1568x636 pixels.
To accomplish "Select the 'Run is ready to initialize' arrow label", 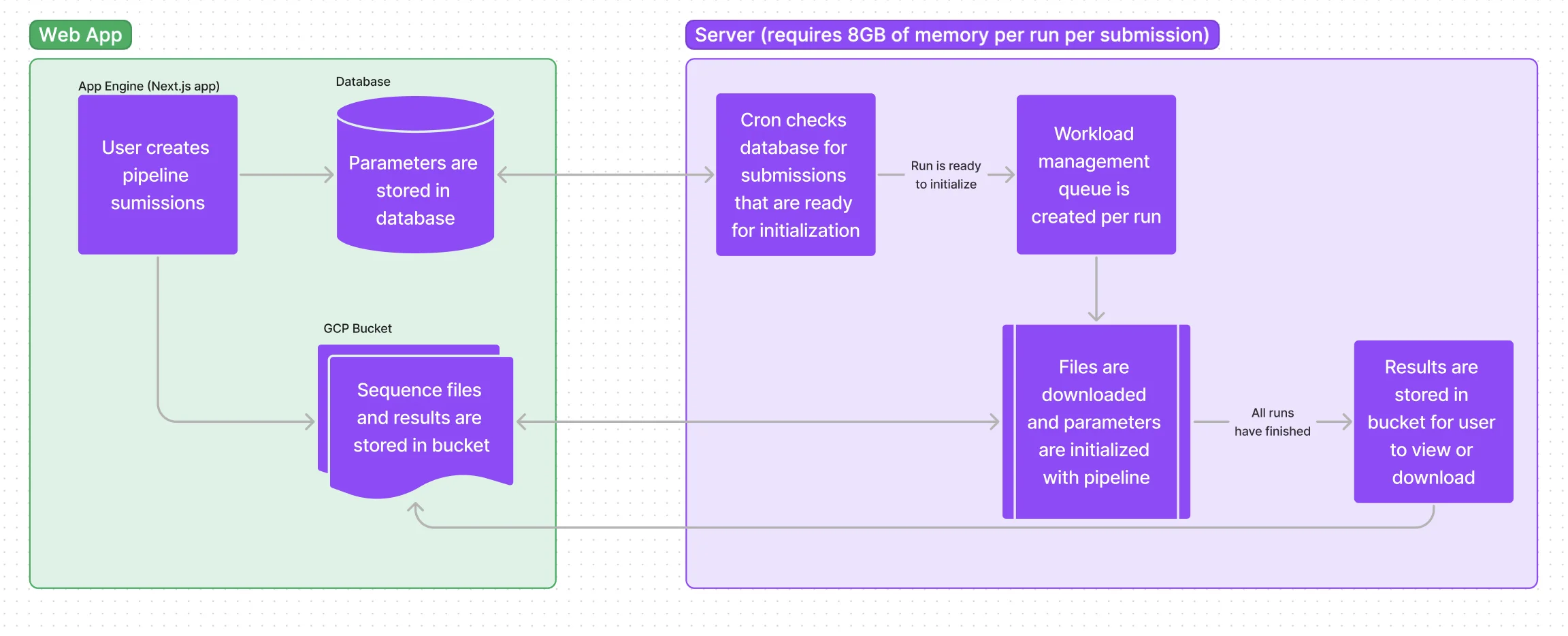I will pos(945,174).
